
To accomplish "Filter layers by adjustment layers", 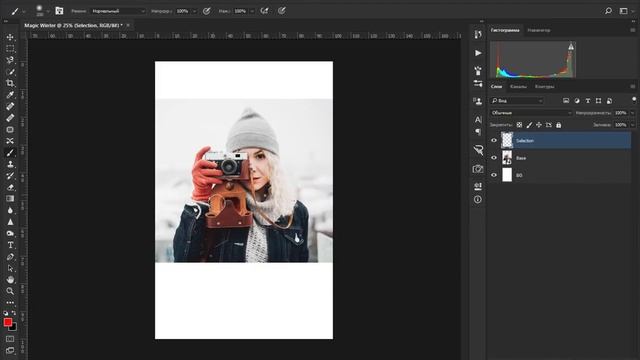I will [x=577, y=100].
